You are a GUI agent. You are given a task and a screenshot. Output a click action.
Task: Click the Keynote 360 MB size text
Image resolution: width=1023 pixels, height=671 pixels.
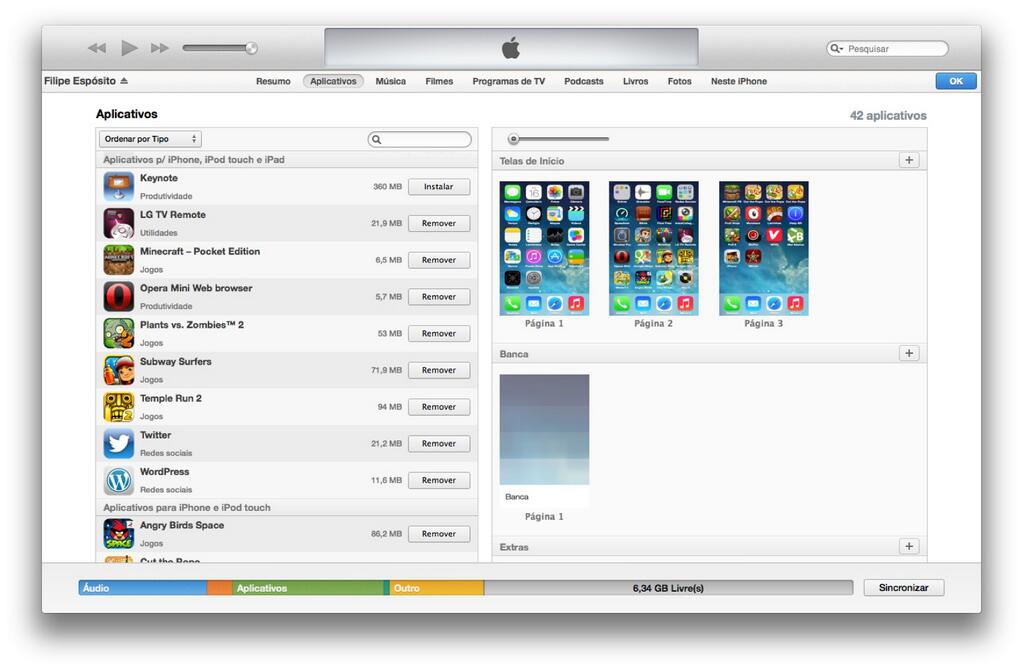(x=388, y=187)
